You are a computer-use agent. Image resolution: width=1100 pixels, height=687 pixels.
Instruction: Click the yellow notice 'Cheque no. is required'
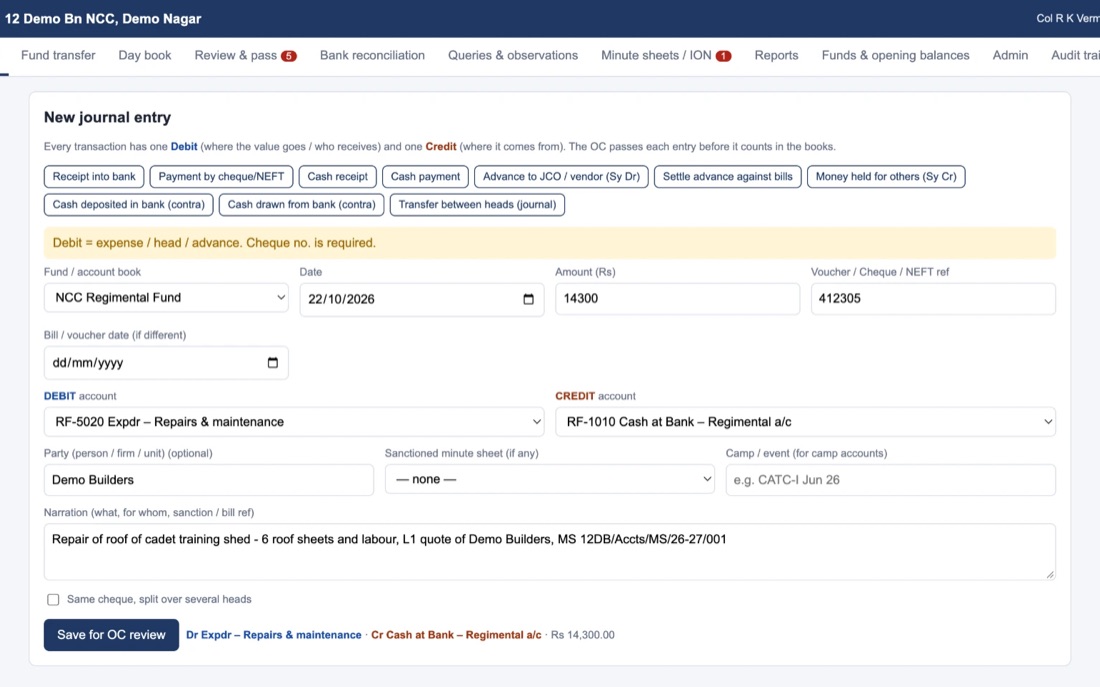549,243
